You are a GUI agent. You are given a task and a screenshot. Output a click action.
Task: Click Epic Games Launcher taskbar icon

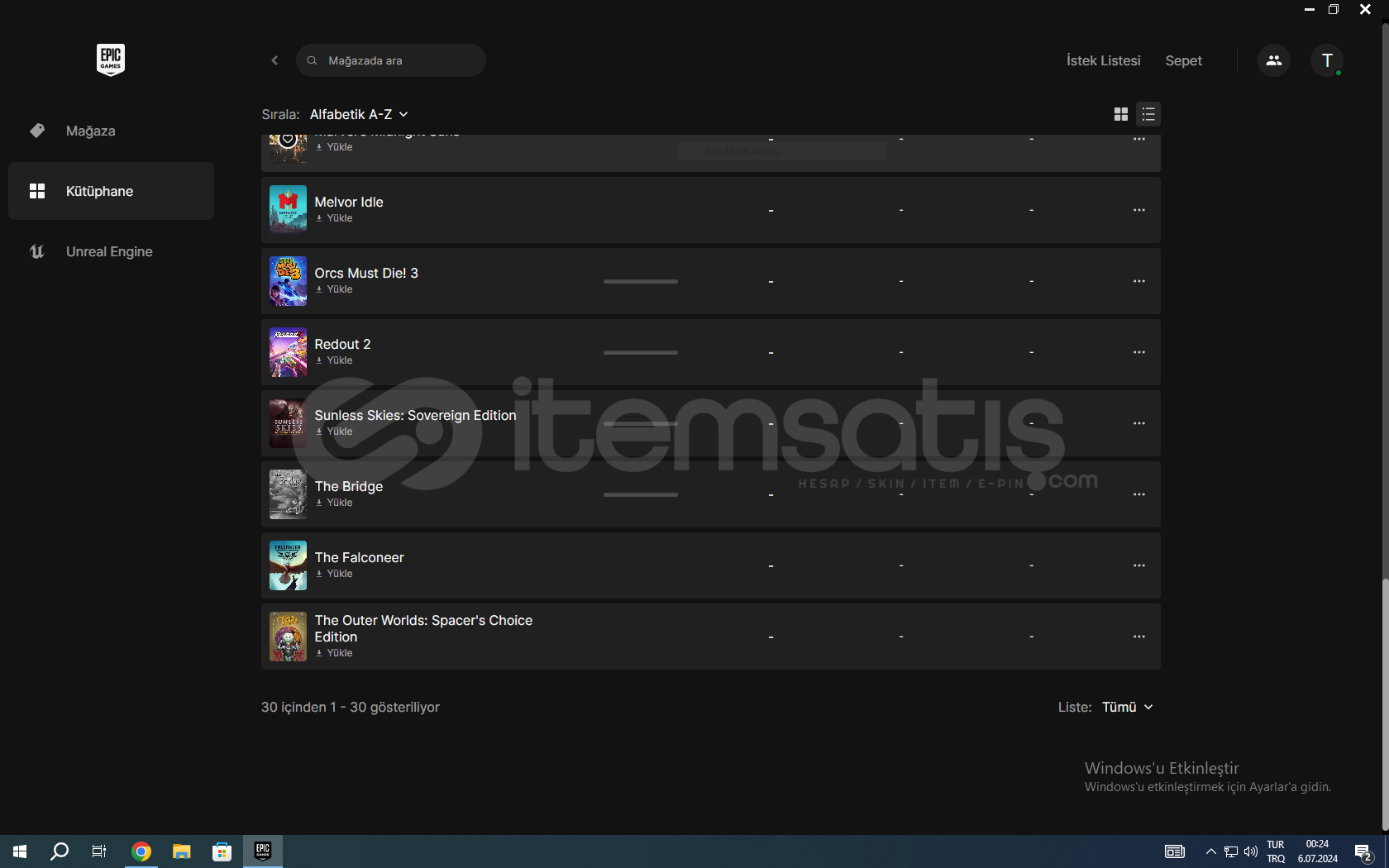(263, 851)
